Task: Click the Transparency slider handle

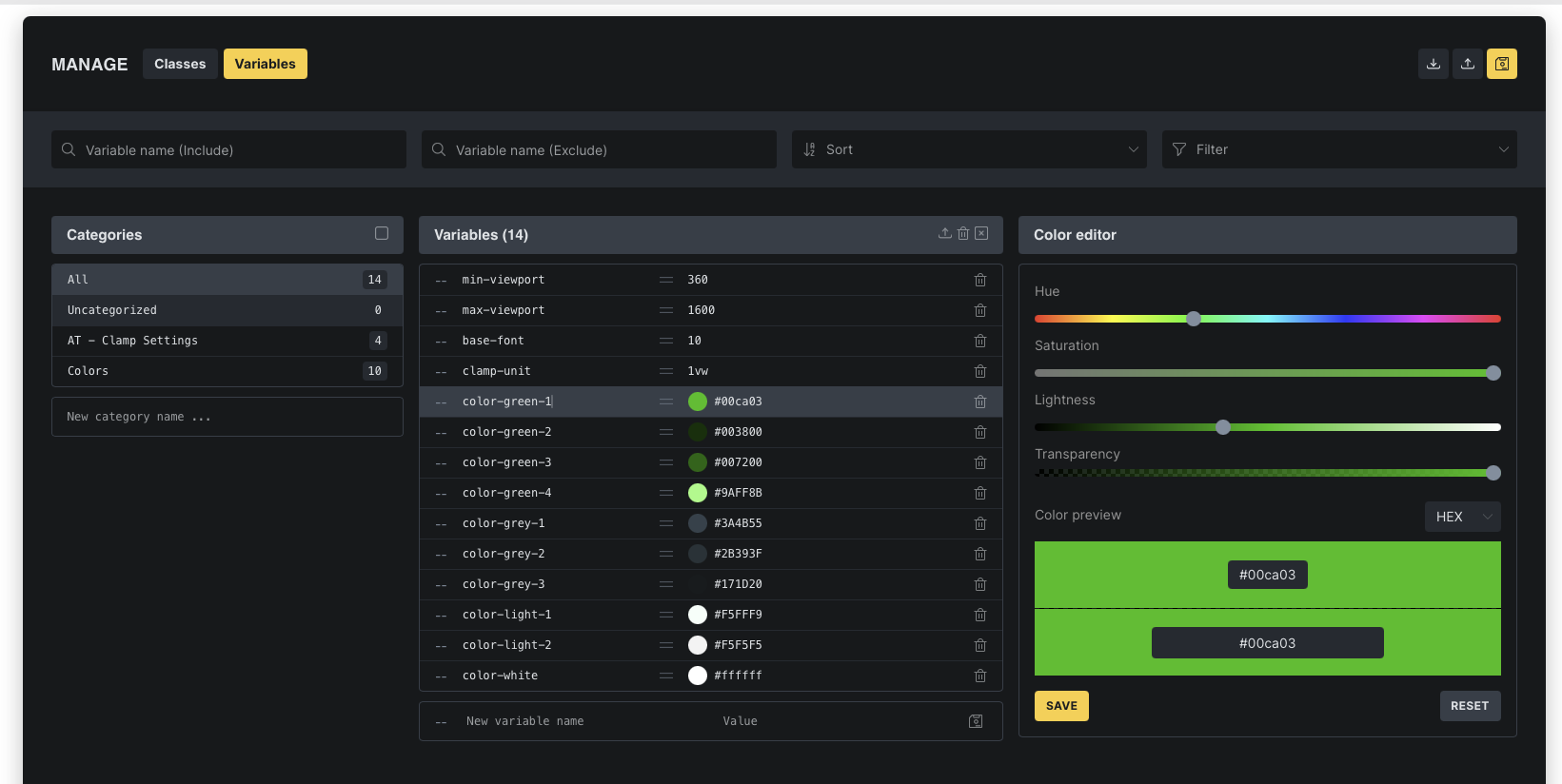Action: 1493,473
